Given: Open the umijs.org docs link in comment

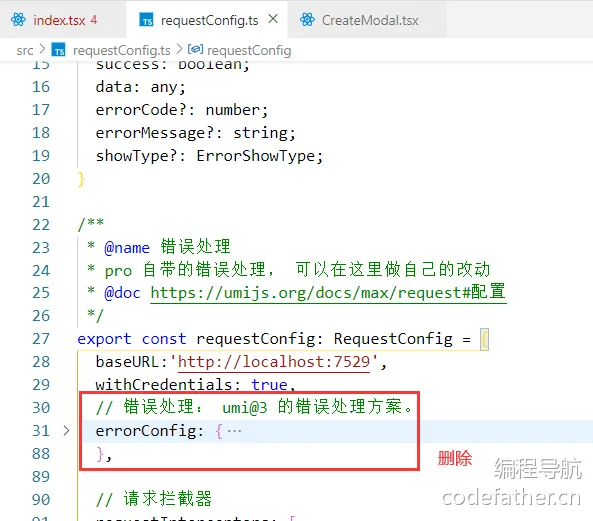Looking at the screenshot, I should (x=328, y=293).
